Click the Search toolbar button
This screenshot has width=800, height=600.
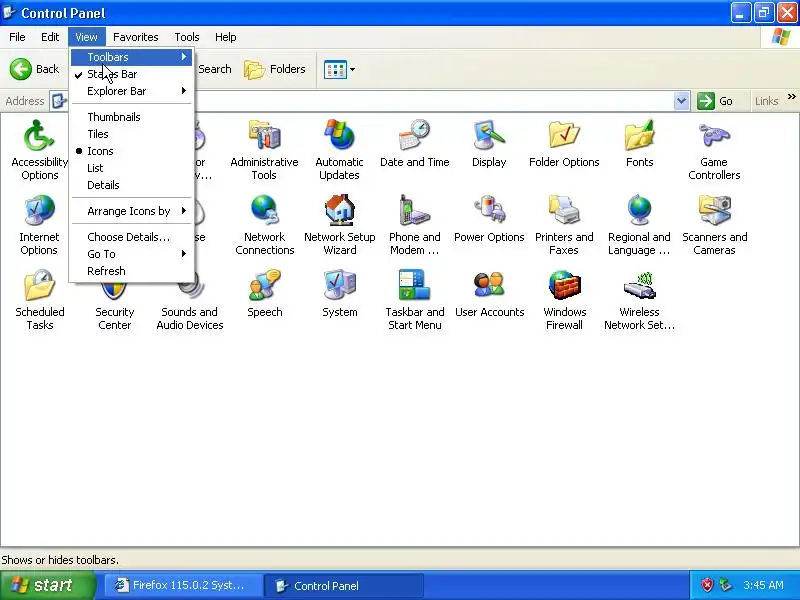click(214, 69)
